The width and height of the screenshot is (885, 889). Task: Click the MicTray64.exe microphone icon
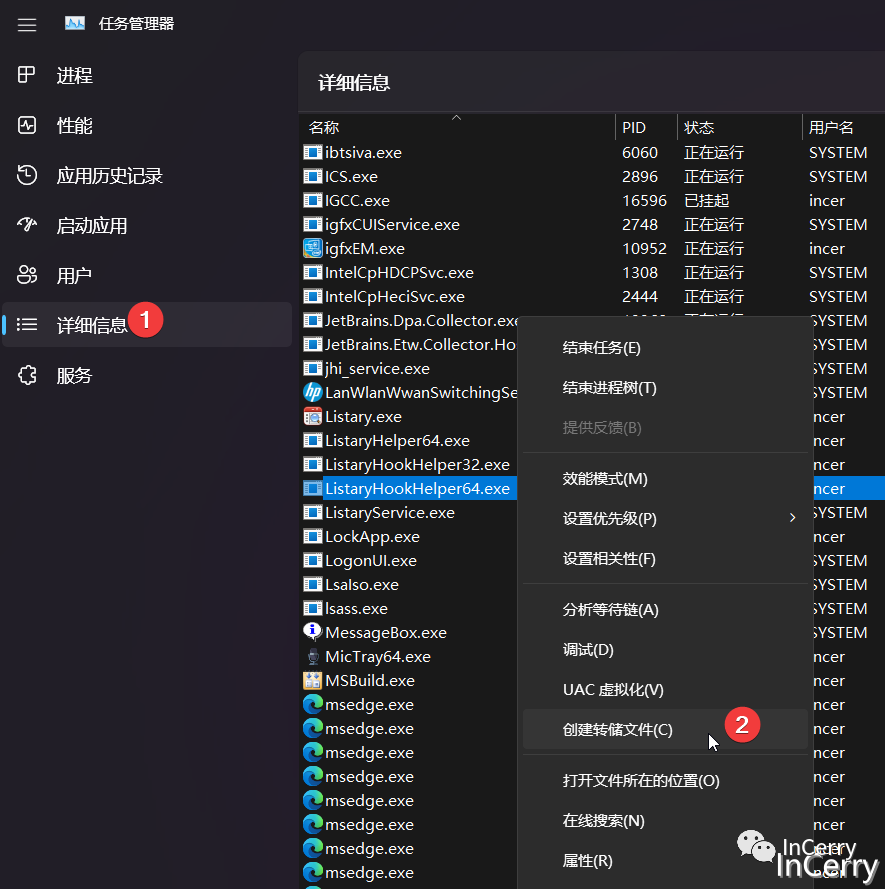(312, 657)
